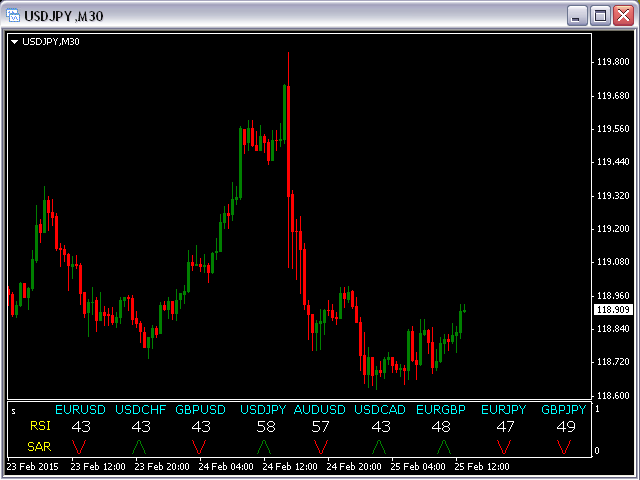Click the 118.960 price scale label
The height and width of the screenshot is (480, 640).
613,296
